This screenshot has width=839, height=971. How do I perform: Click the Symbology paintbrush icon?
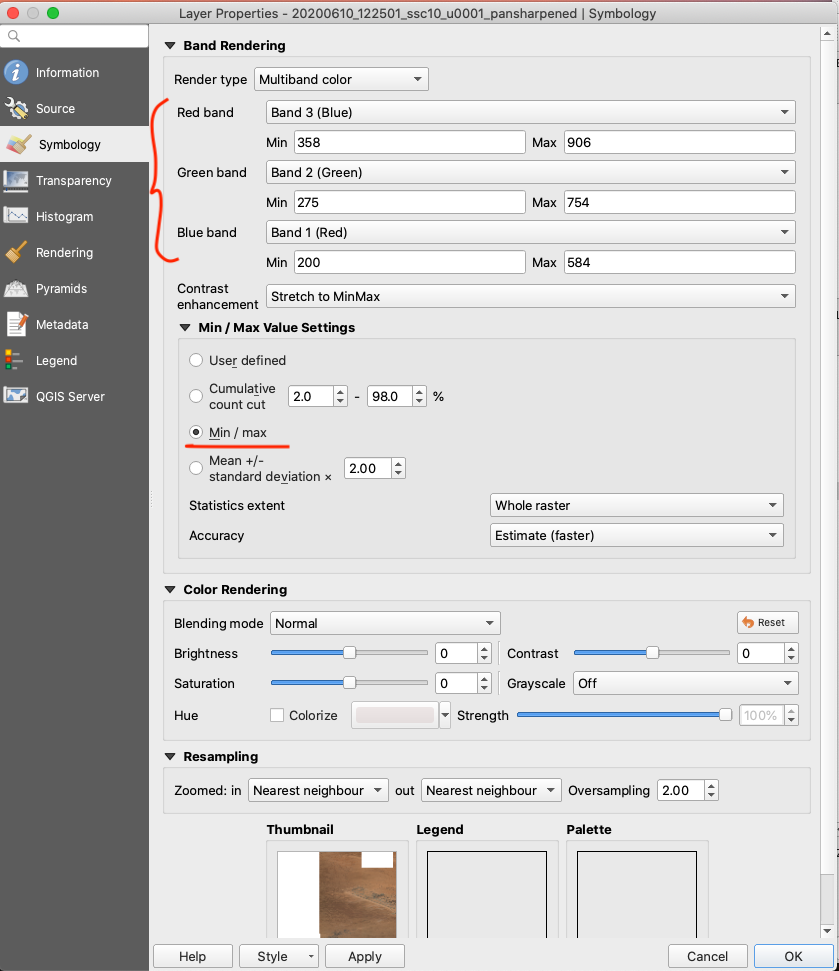coord(19,144)
